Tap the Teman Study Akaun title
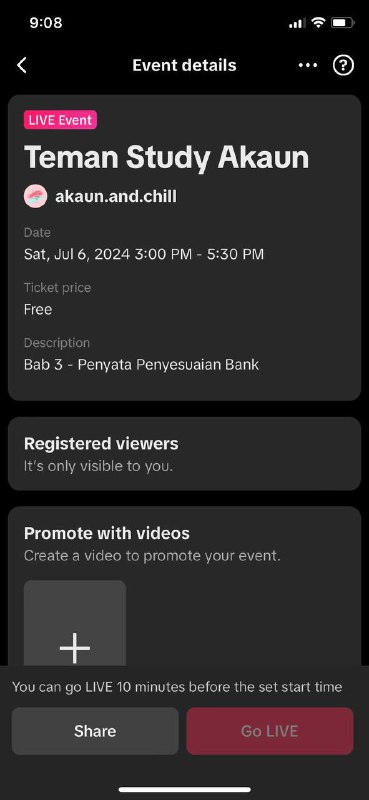The image size is (369, 800). point(166,157)
